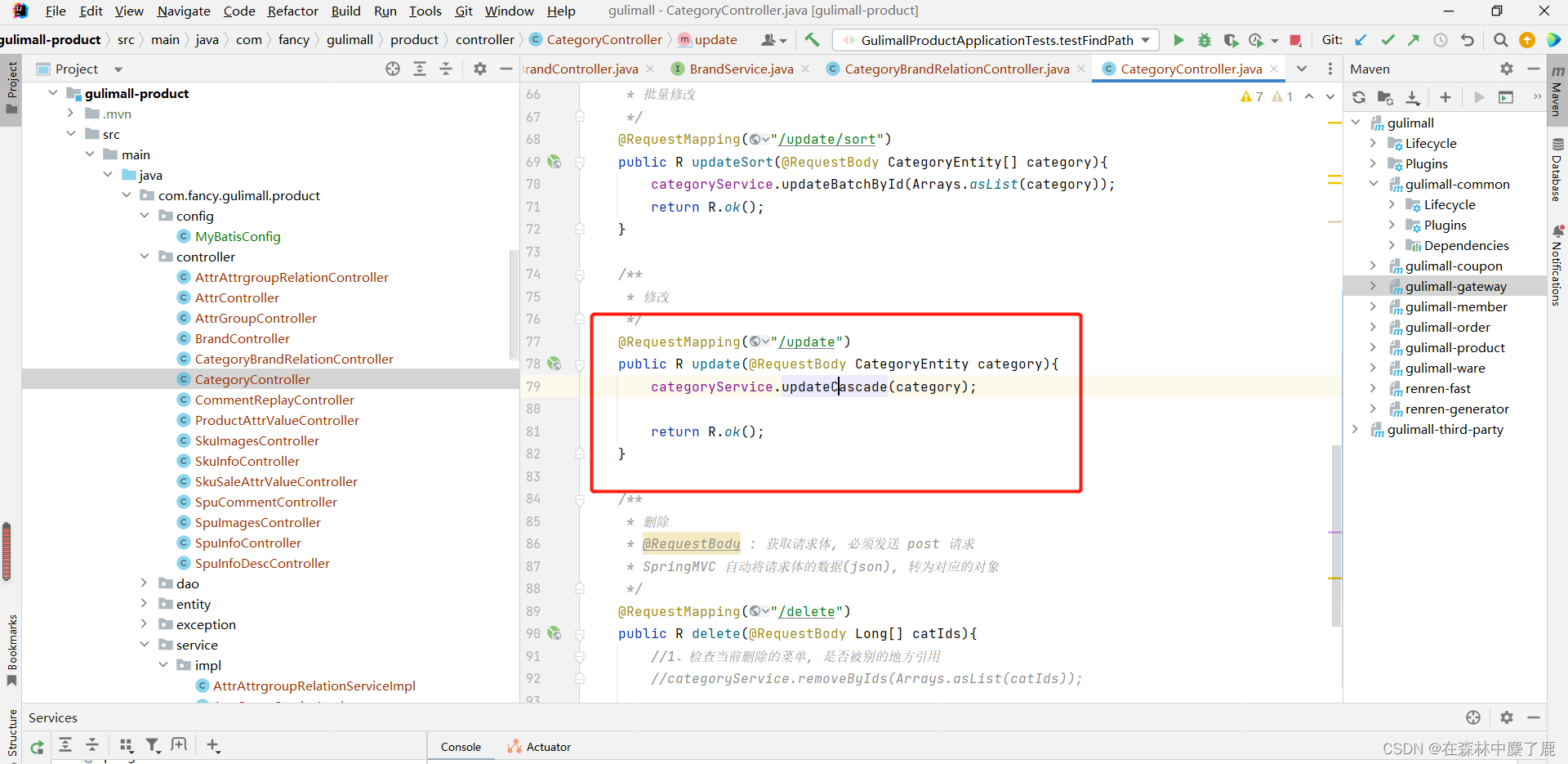This screenshot has width=1568, height=764.
Task: Click select opened file target icon
Action: click(393, 69)
